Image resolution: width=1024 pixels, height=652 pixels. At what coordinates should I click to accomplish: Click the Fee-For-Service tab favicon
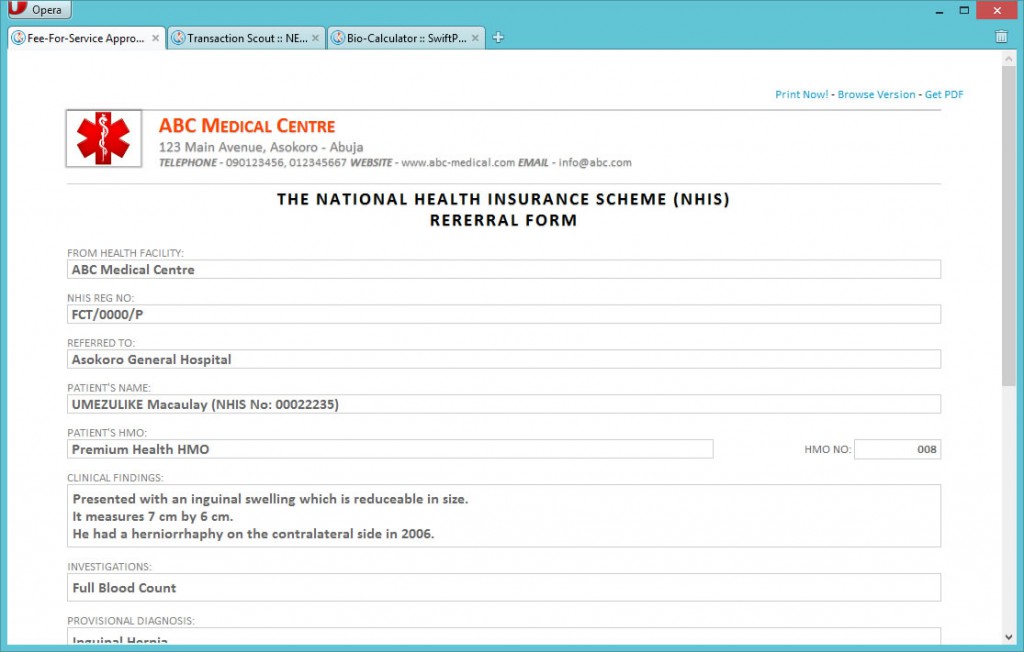18,38
